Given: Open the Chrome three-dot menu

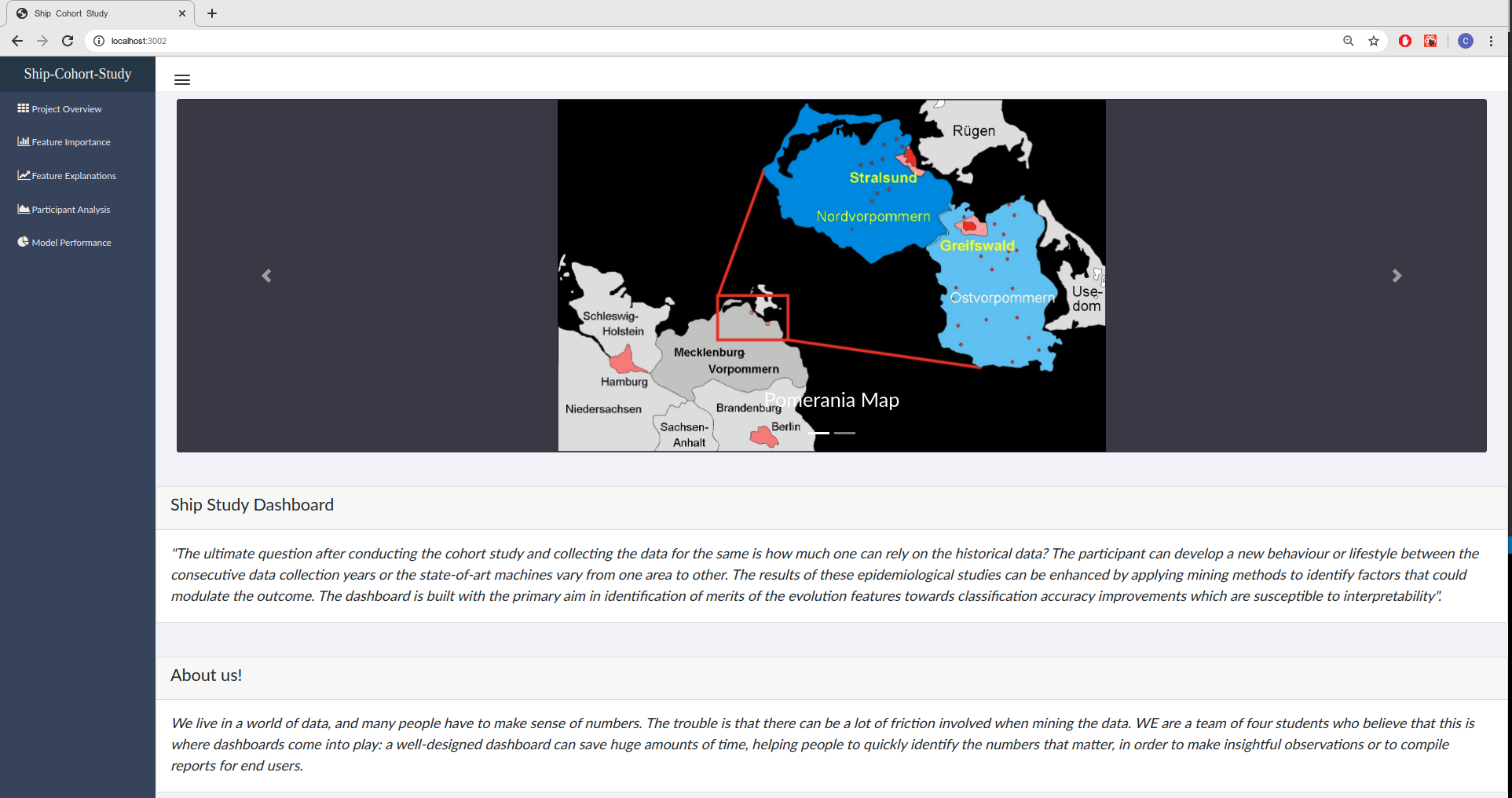Looking at the screenshot, I should coord(1491,41).
